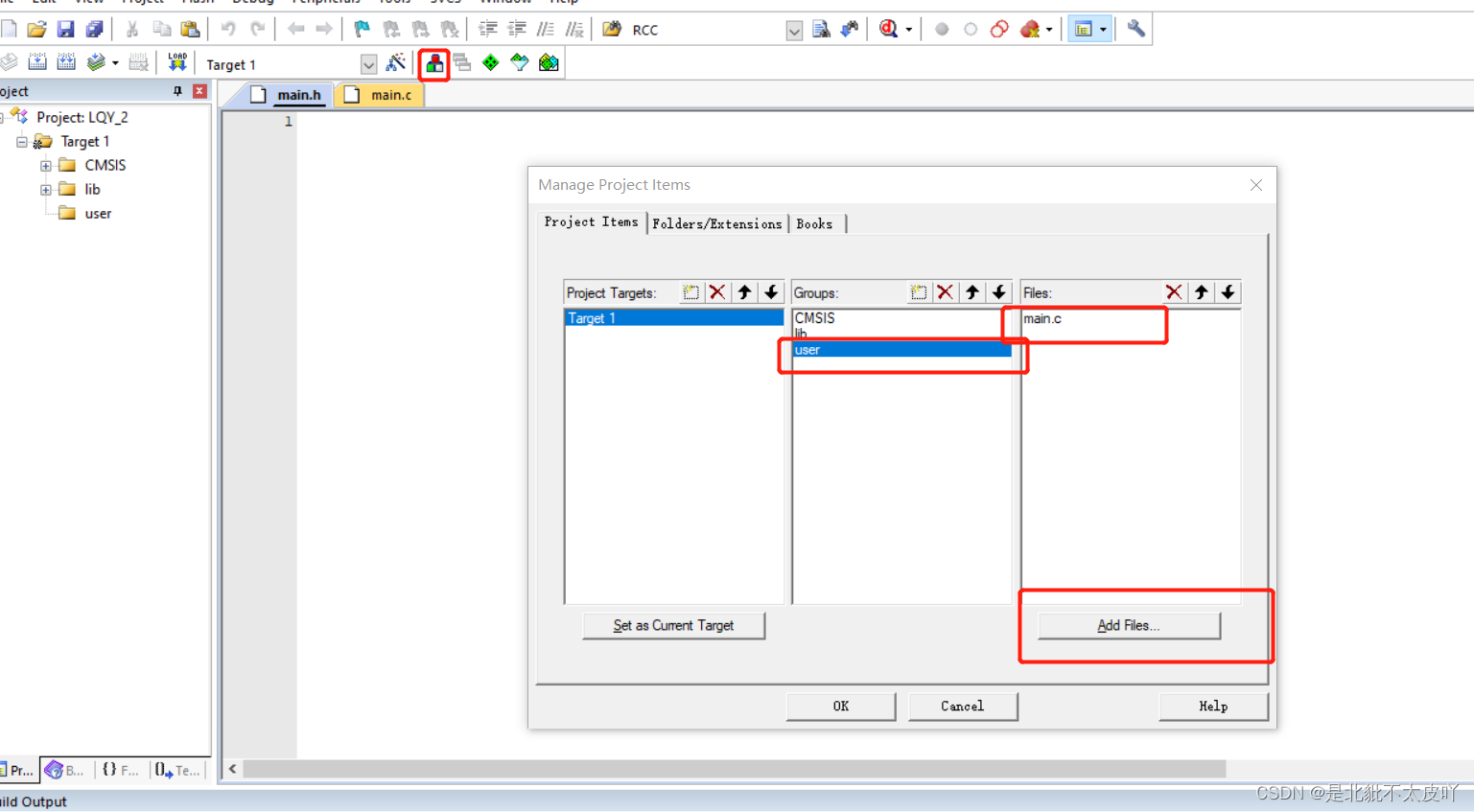
Task: Confirm the dialog with OK
Action: point(841,707)
